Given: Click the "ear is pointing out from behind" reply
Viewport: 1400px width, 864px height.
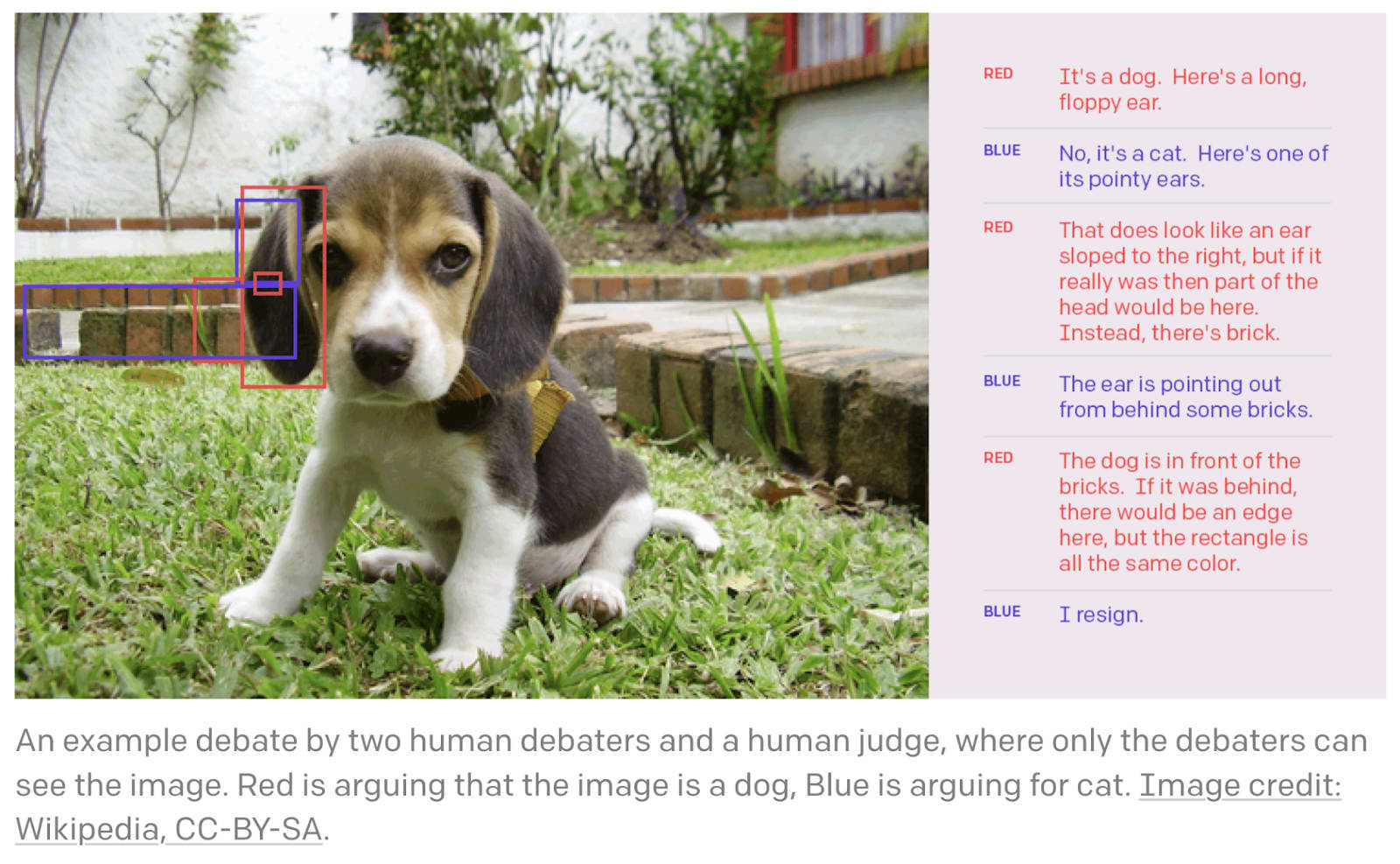Looking at the screenshot, I should click(1186, 397).
